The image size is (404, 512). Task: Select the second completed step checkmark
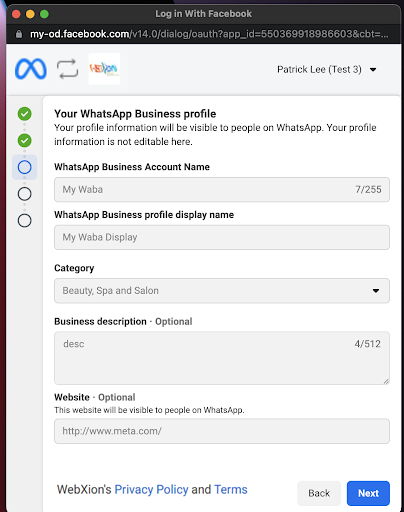pos(25,140)
